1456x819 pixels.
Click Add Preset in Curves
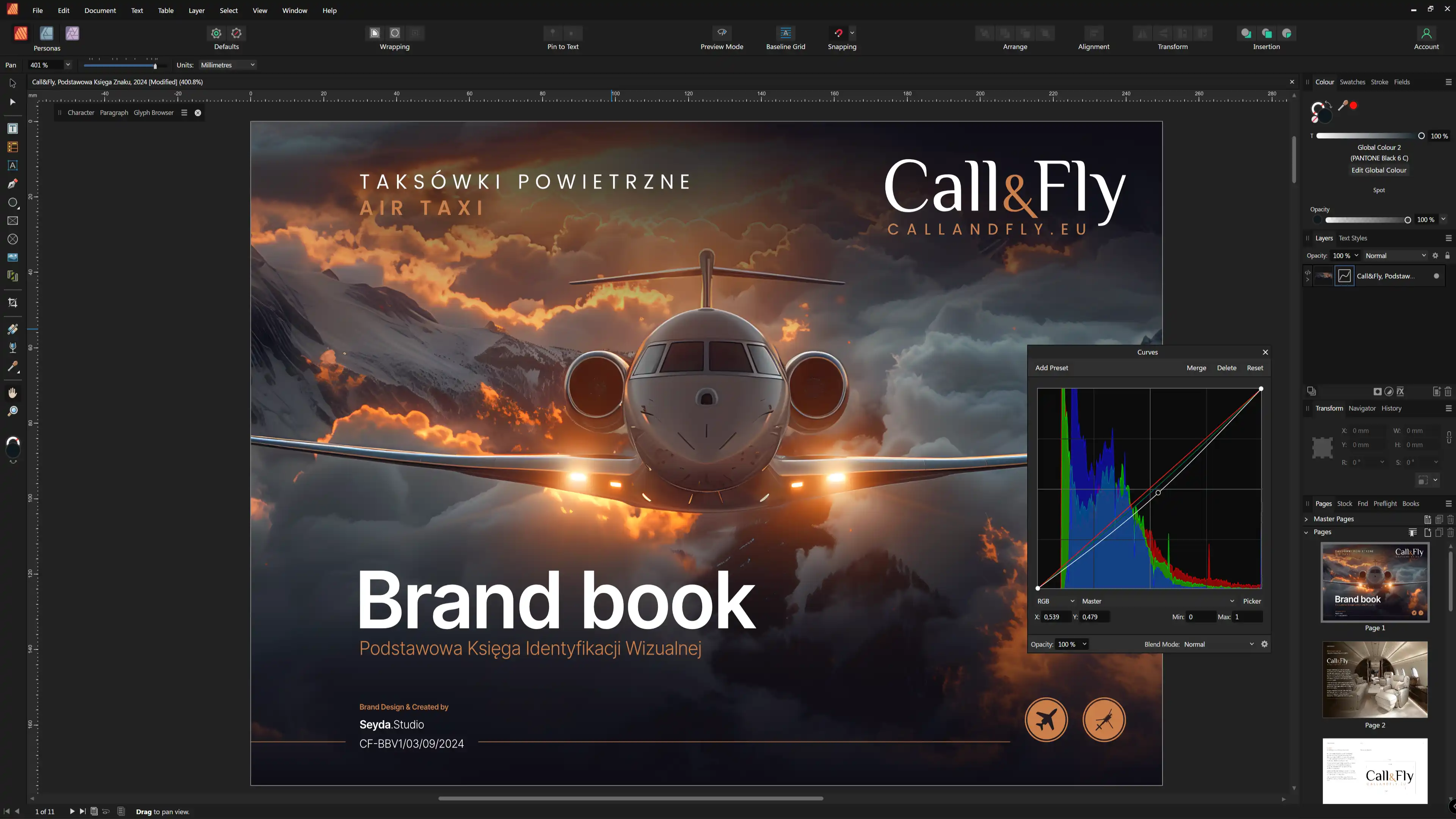1051,368
